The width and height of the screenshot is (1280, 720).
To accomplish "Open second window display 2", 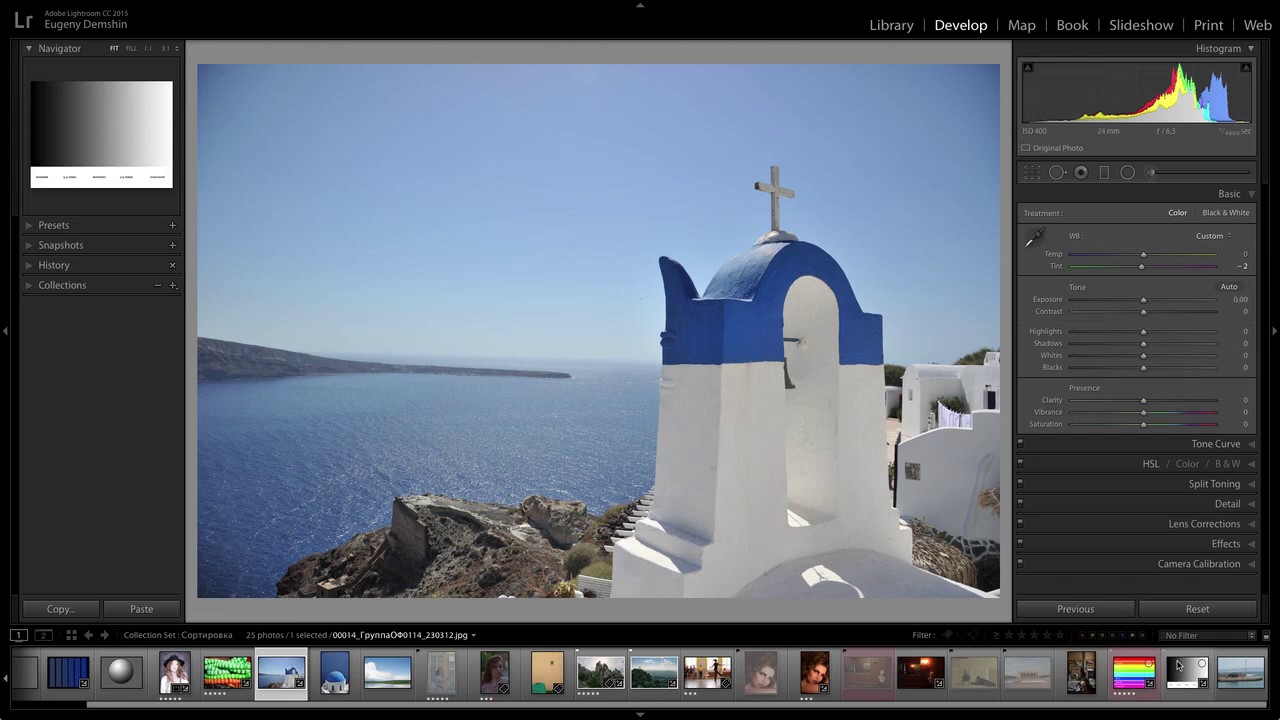I will point(43,635).
